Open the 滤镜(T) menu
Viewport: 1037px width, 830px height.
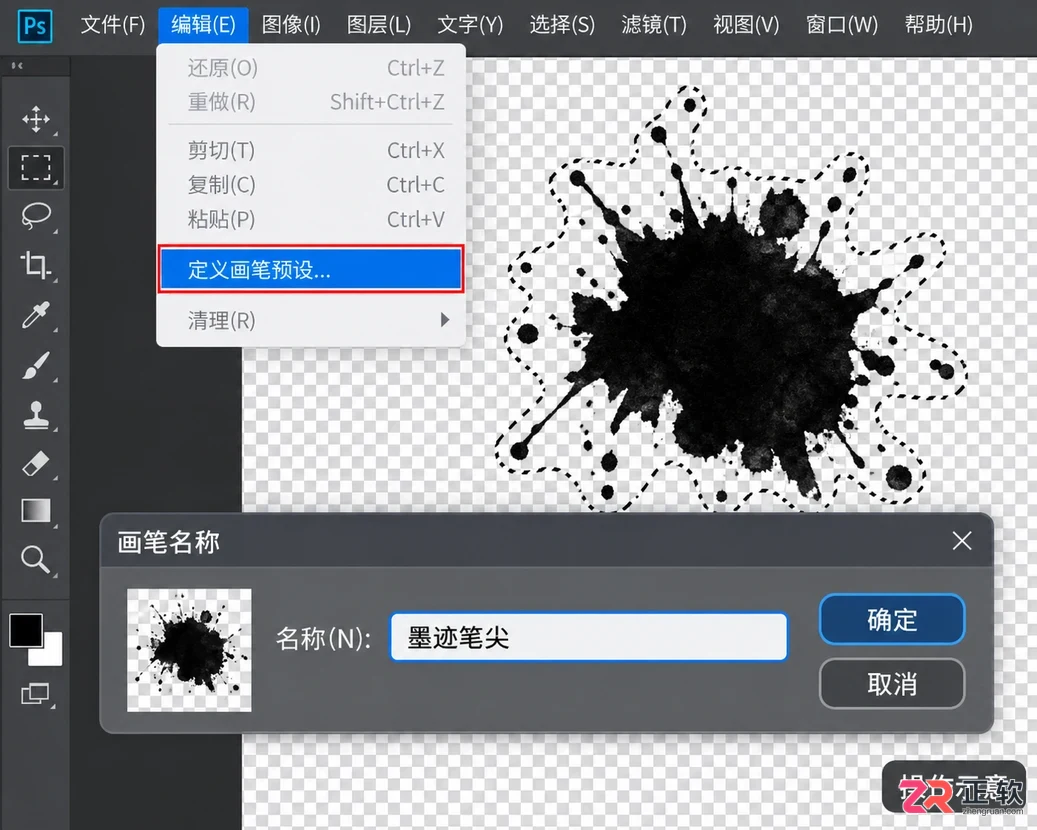coord(654,25)
